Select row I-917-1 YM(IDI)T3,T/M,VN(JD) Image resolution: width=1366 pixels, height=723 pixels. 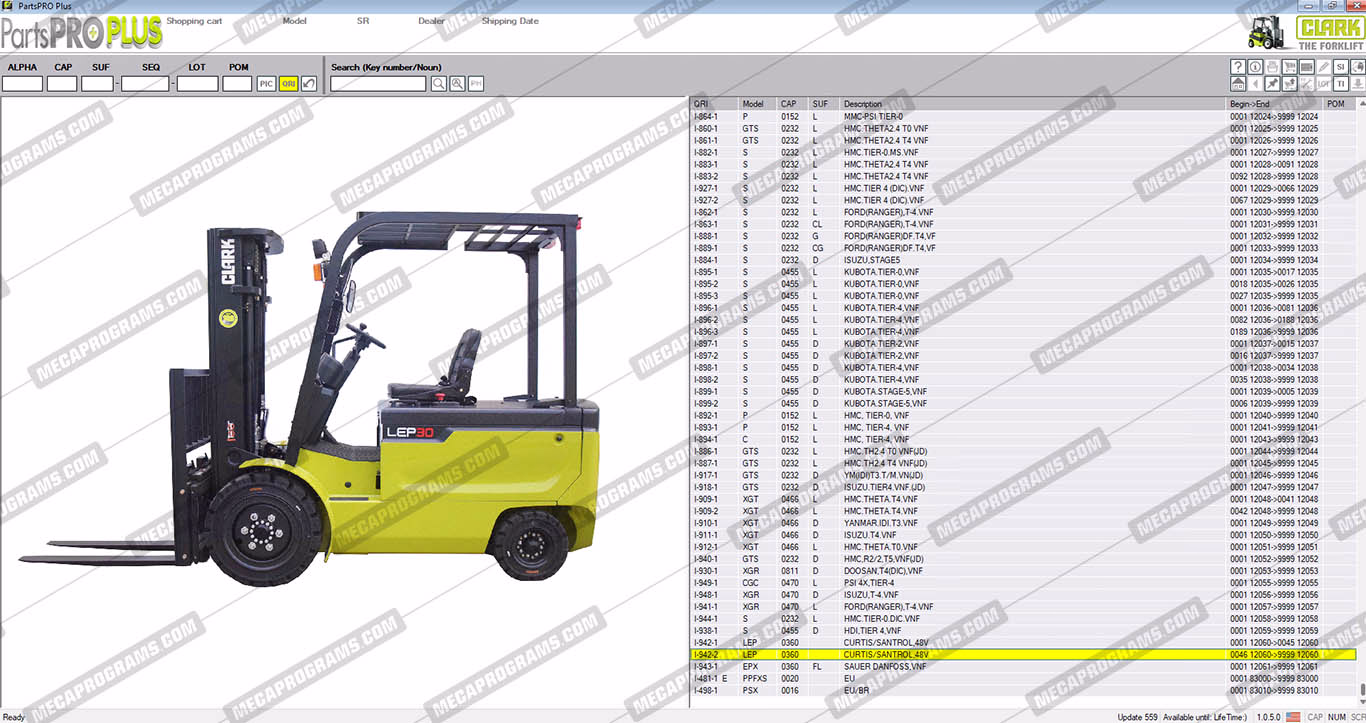[x=1023, y=475]
